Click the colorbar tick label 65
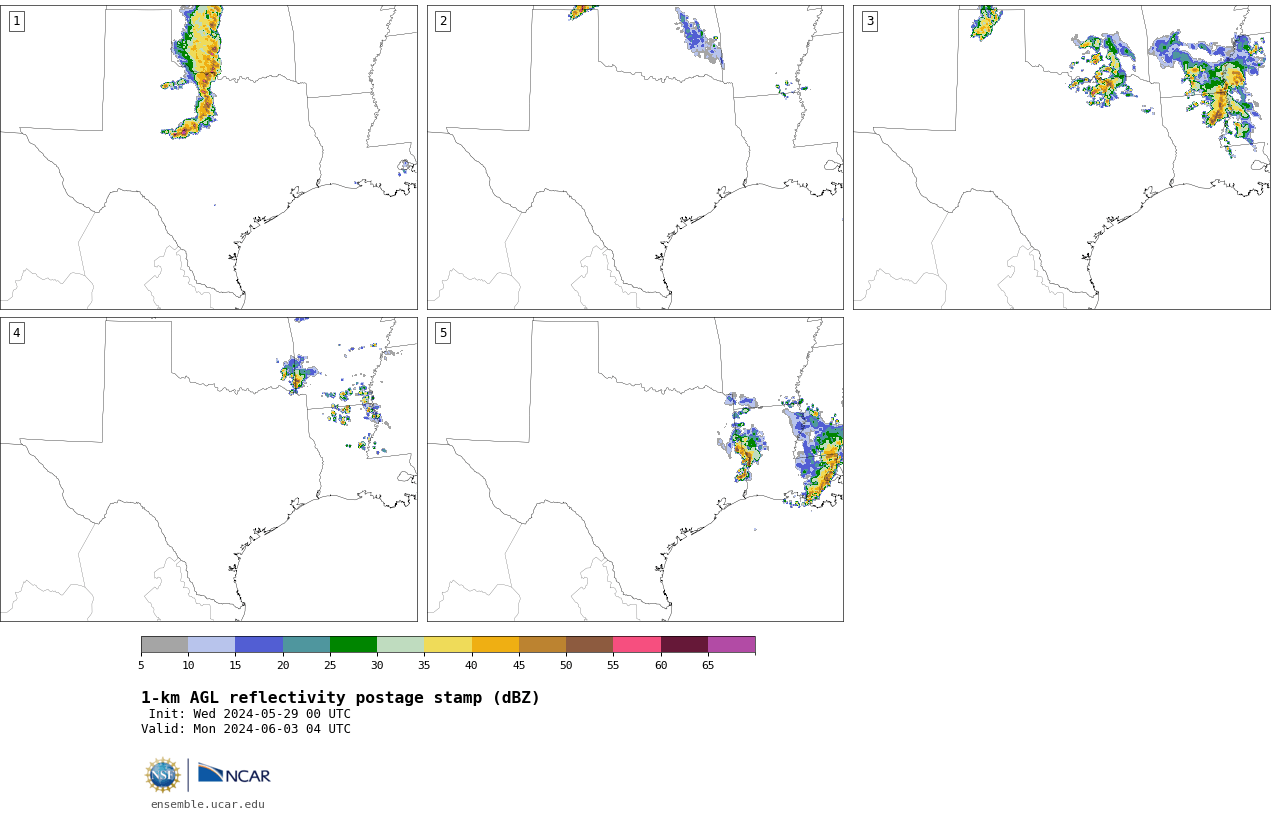The height and width of the screenshot is (815, 1280). 708,665
